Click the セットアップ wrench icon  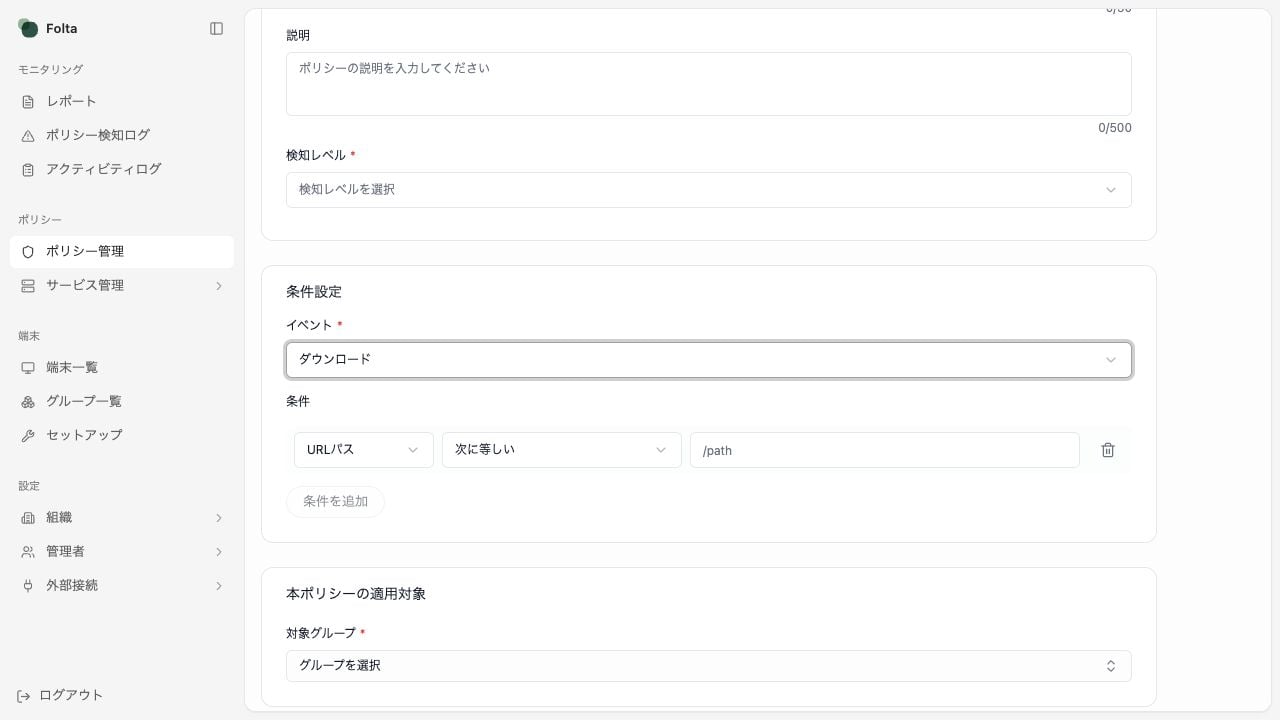pyautogui.click(x=28, y=436)
